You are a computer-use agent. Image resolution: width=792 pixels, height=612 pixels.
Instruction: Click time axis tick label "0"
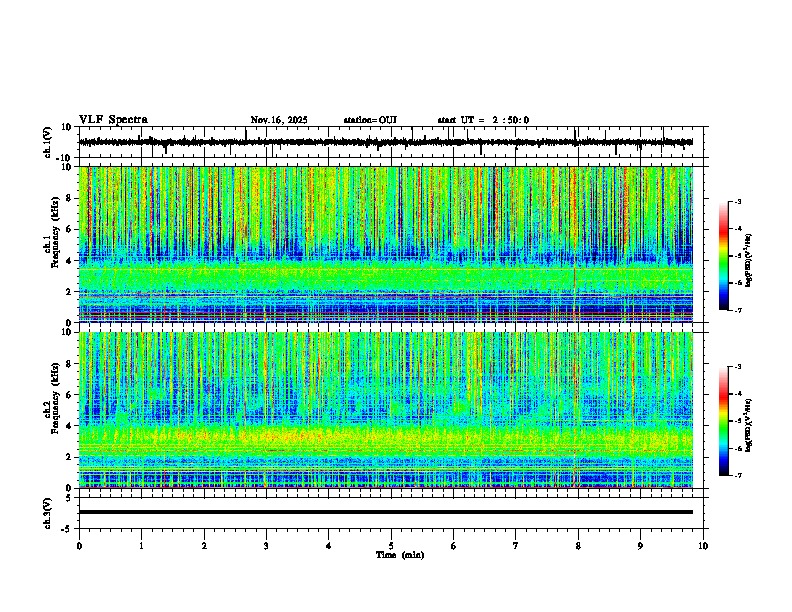(x=79, y=546)
